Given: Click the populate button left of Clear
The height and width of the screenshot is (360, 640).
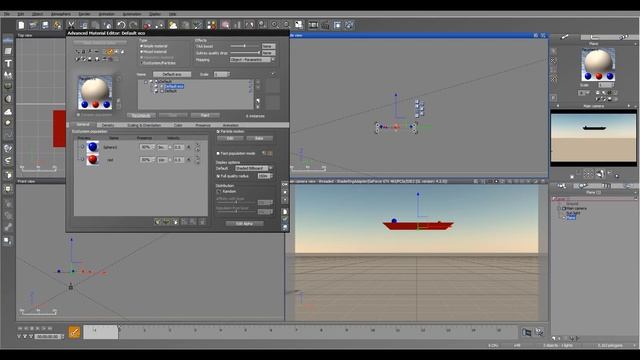Looking at the screenshot, I should pyautogui.click(x=141, y=116).
